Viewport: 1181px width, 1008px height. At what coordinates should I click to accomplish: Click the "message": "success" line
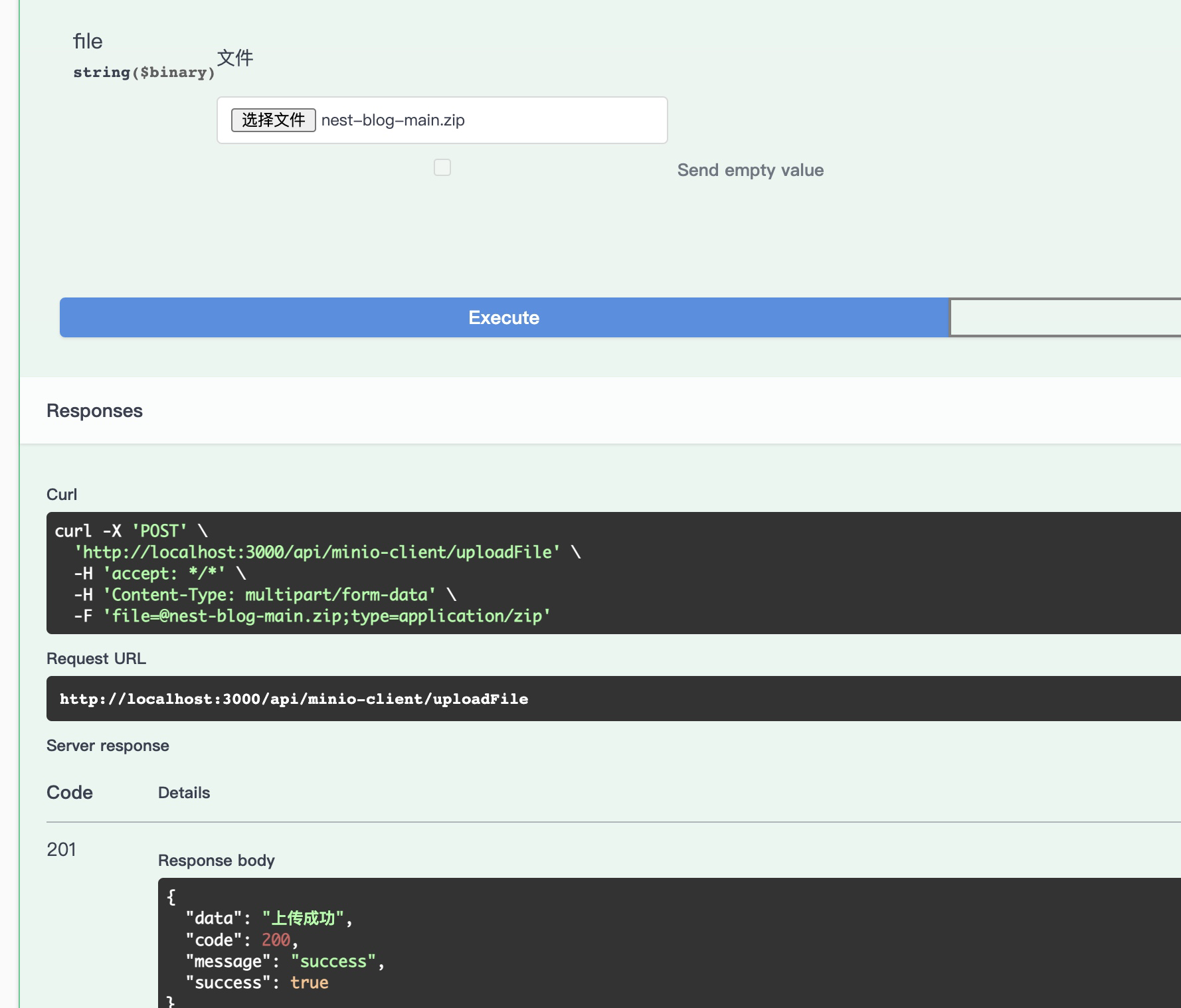[286, 962]
